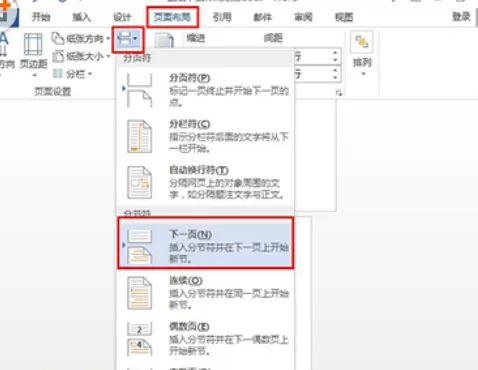Open the 邮件 tab

pyautogui.click(x=262, y=17)
